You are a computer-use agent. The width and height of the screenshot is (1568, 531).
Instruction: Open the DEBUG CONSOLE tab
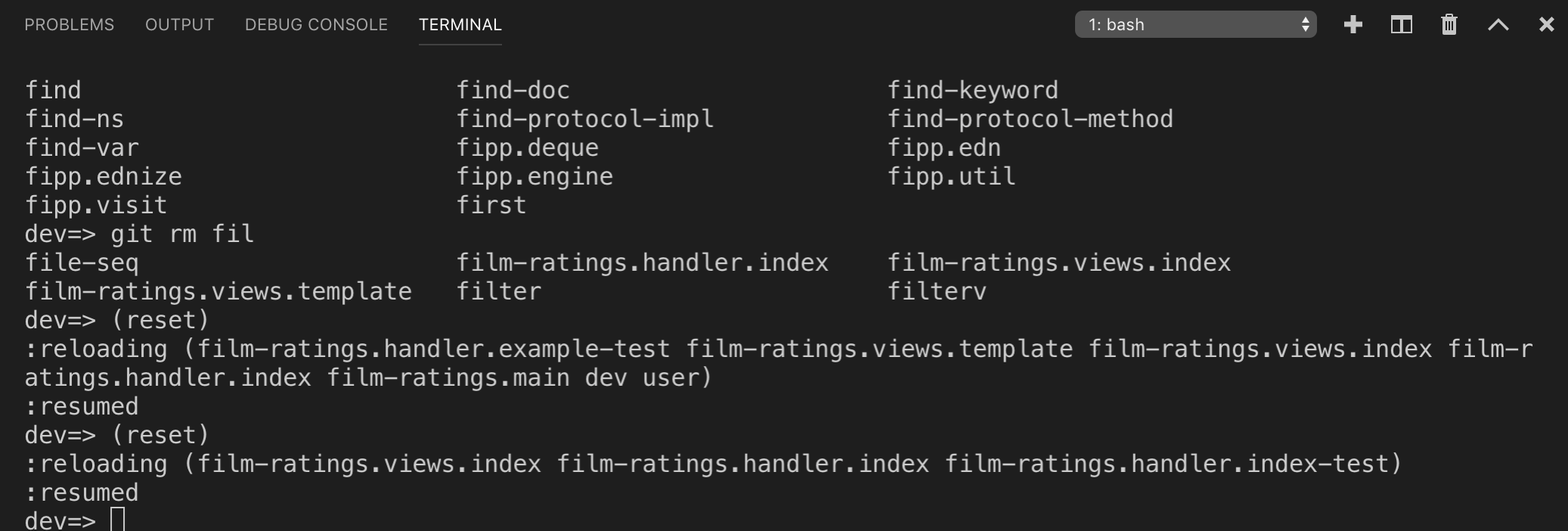pos(316,25)
